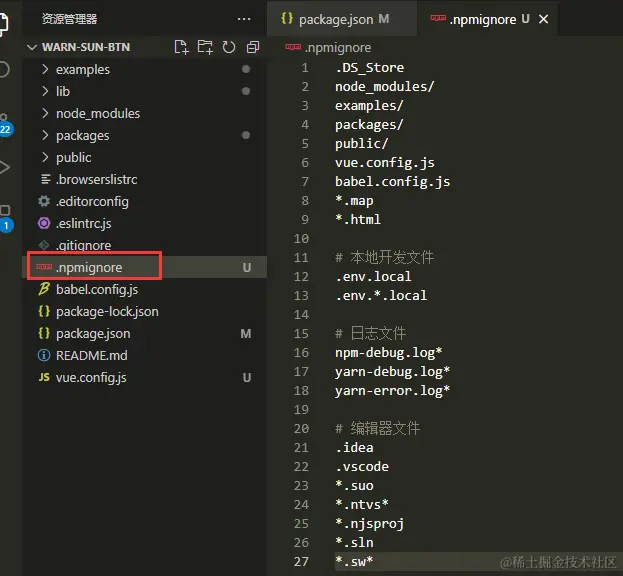
Task: Click the 资源管理器 explorer title
Action: [69, 19]
